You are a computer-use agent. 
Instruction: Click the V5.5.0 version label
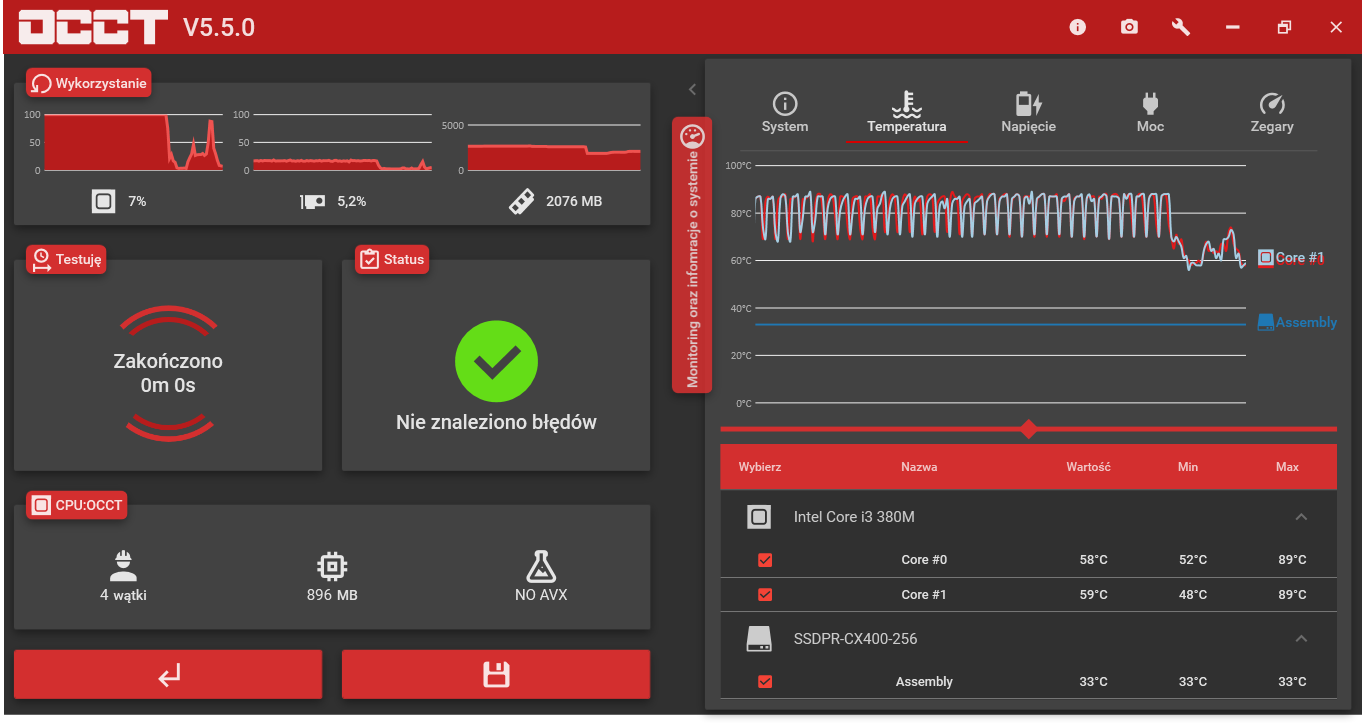click(x=218, y=28)
